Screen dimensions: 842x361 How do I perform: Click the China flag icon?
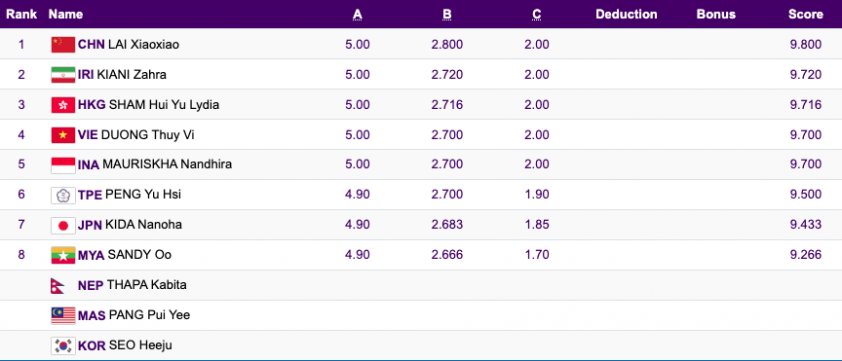click(63, 45)
